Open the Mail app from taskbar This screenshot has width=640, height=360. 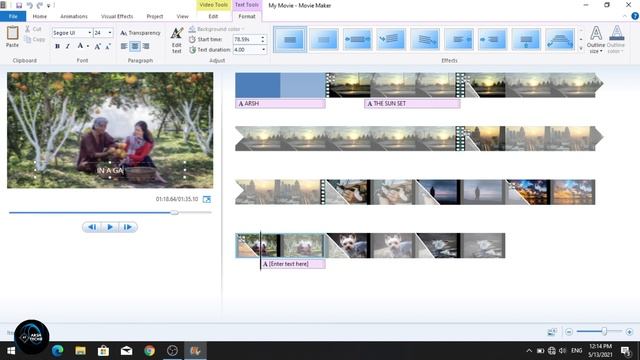pyautogui.click(x=127, y=351)
